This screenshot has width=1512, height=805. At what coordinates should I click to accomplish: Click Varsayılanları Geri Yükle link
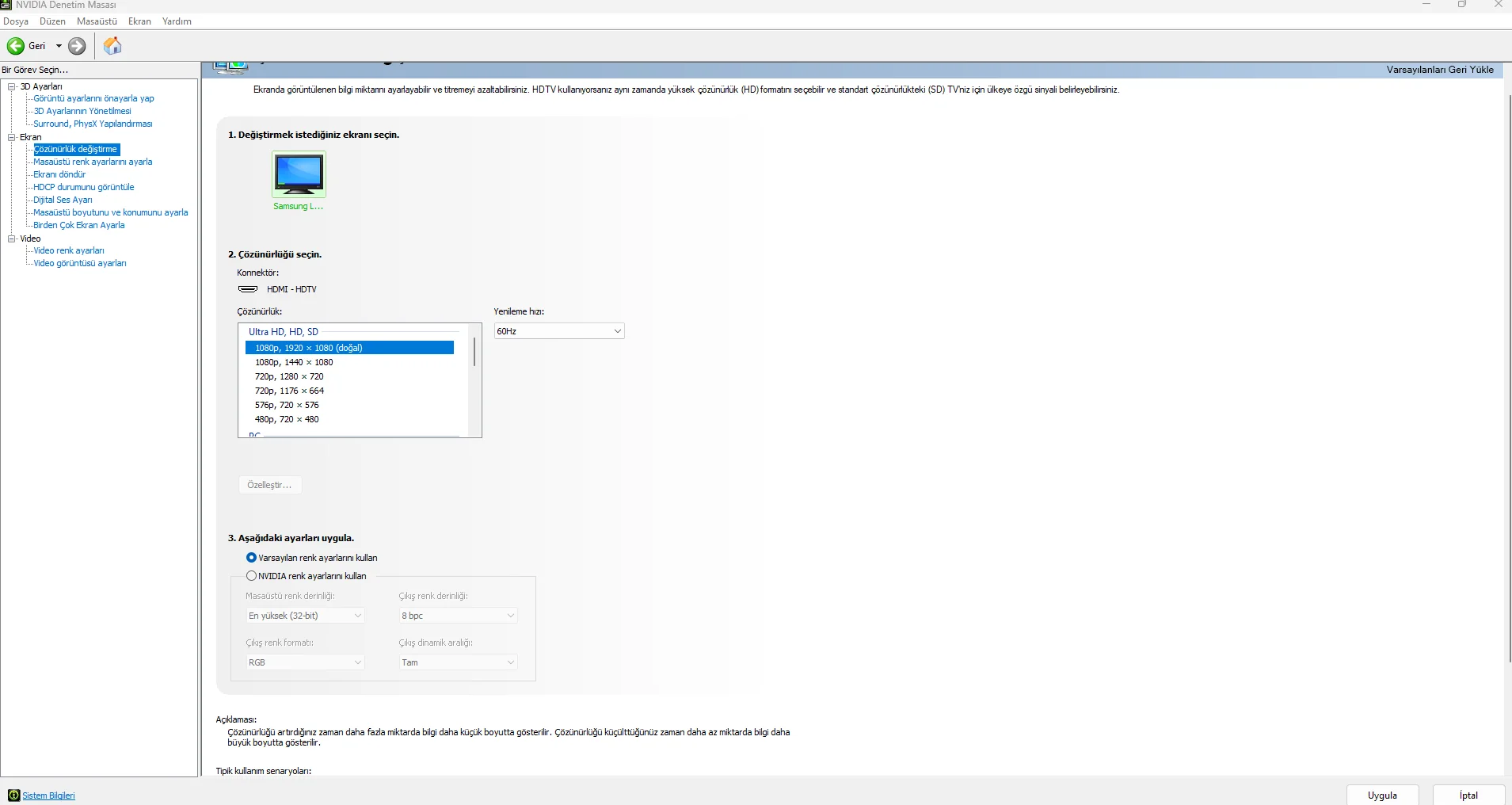[x=1440, y=70]
